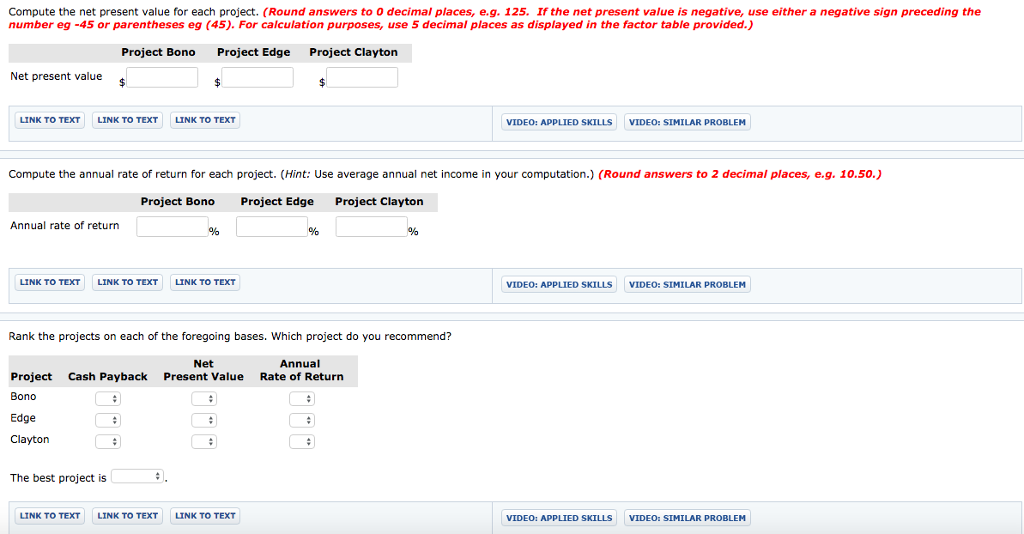This screenshot has width=1024, height=534.
Task: Expand Clayton's Net Present Value rank dropdown
Action: pyautogui.click(x=204, y=441)
